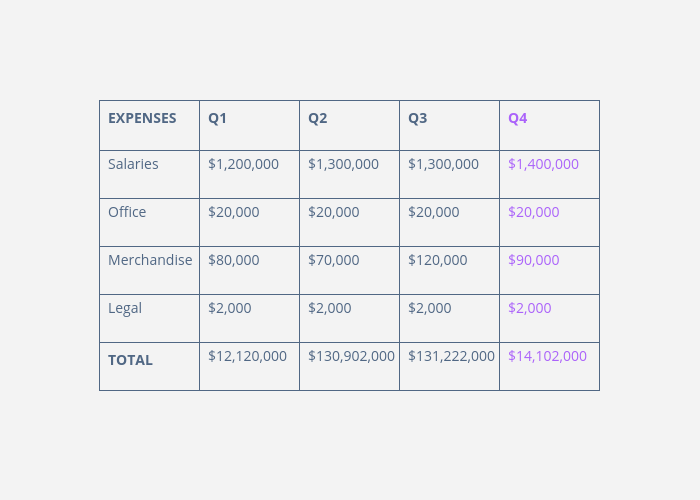Click the Legal row label
700x500 pixels.
click(x=125, y=308)
